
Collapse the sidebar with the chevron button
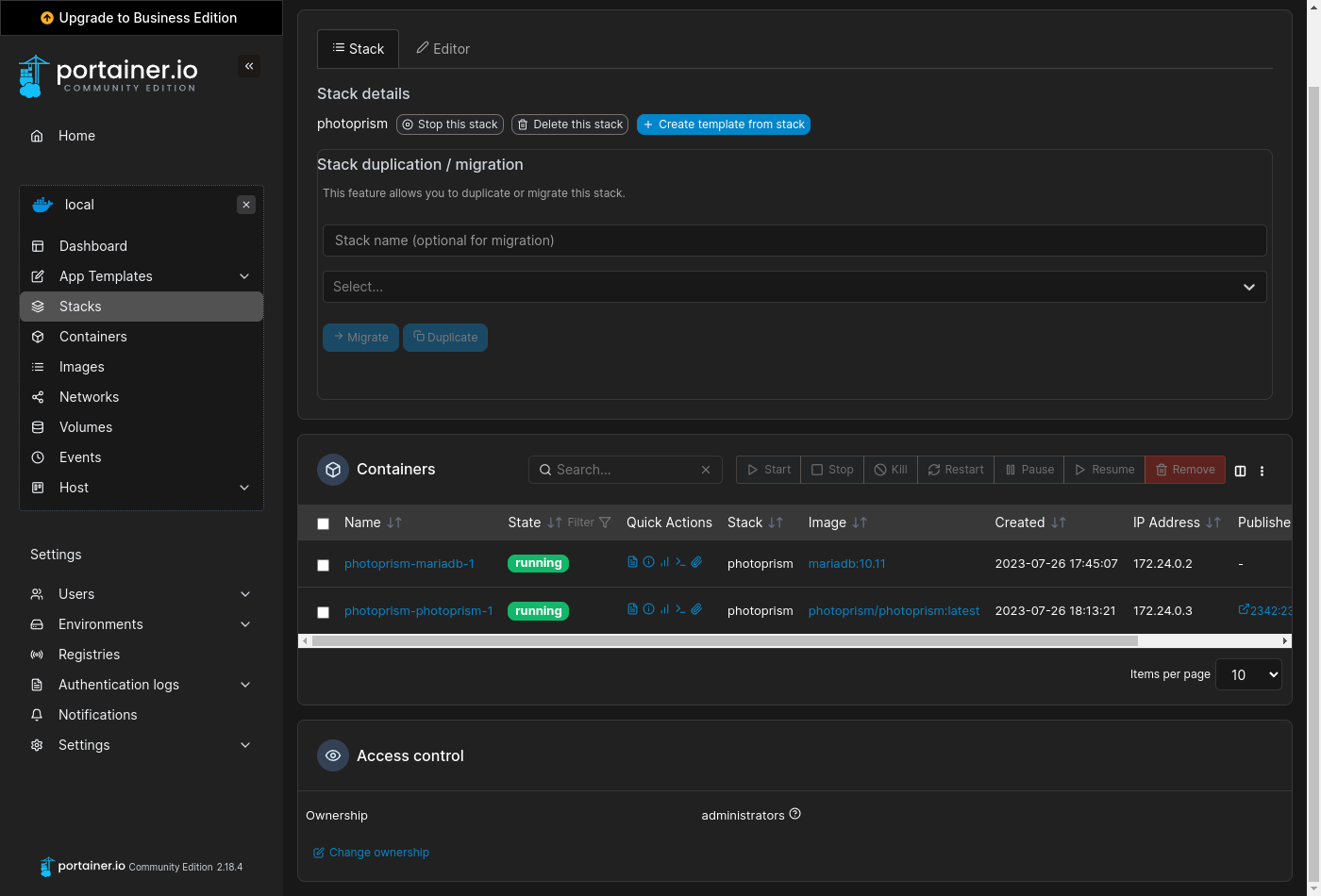249,66
